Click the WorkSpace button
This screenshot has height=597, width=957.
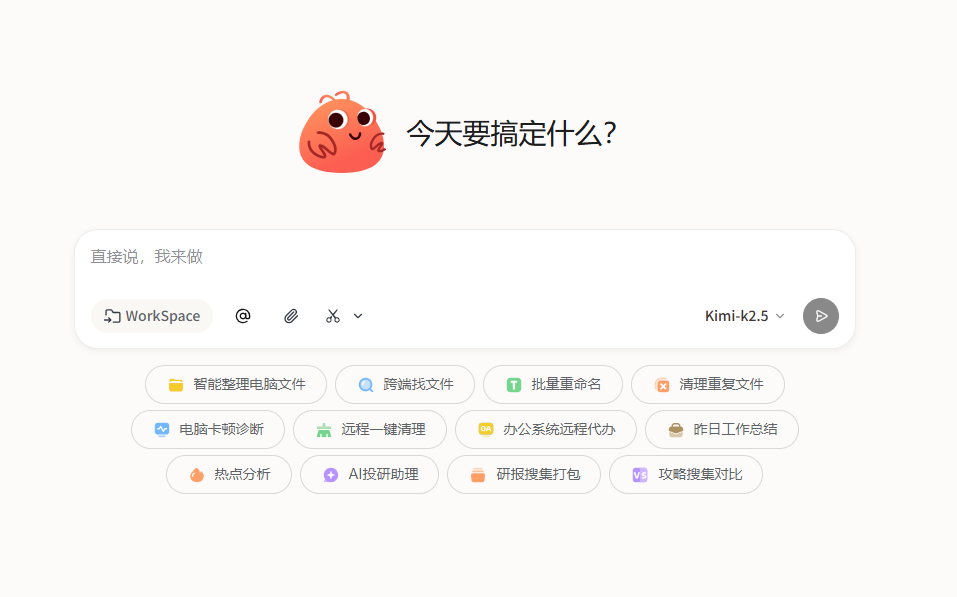pyautogui.click(x=151, y=316)
